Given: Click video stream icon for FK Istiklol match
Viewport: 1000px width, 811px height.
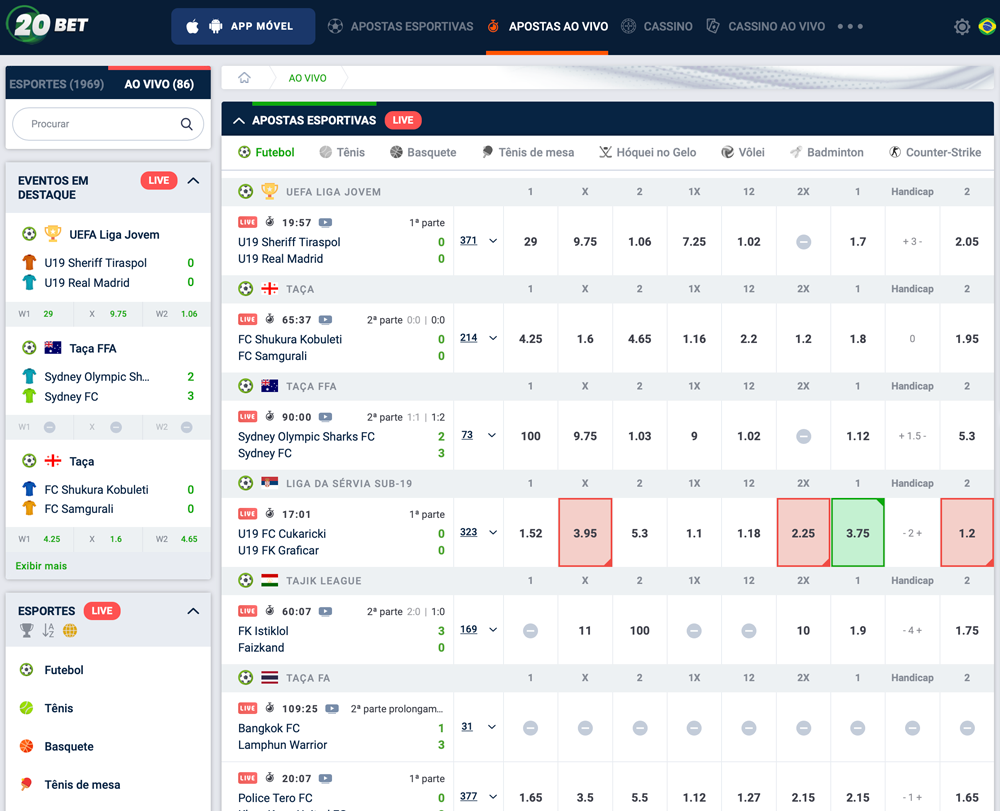Looking at the screenshot, I should (x=325, y=611).
